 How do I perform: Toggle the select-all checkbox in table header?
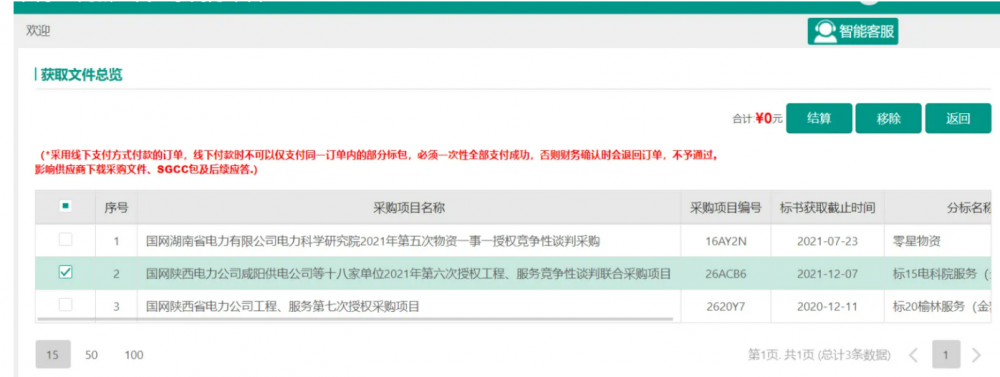[65, 206]
